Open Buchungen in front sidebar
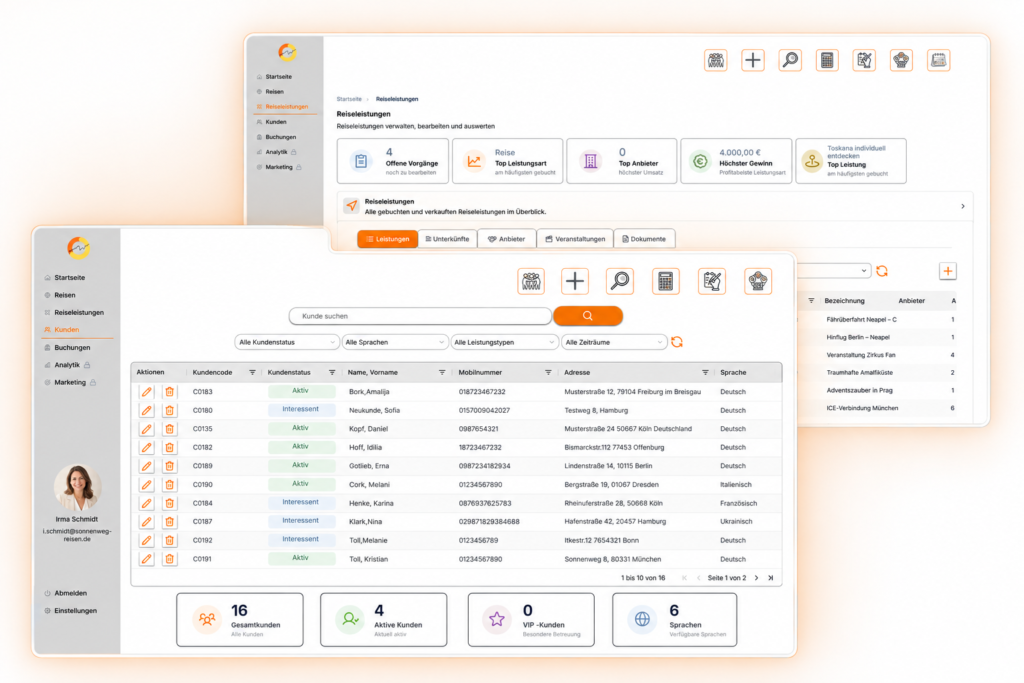The height and width of the screenshot is (683, 1024). pyautogui.click(x=72, y=347)
